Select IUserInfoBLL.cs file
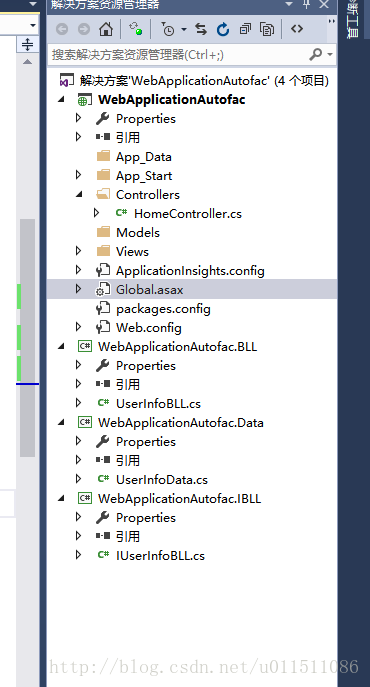Image resolution: width=370 pixels, height=687 pixels. click(x=160, y=556)
